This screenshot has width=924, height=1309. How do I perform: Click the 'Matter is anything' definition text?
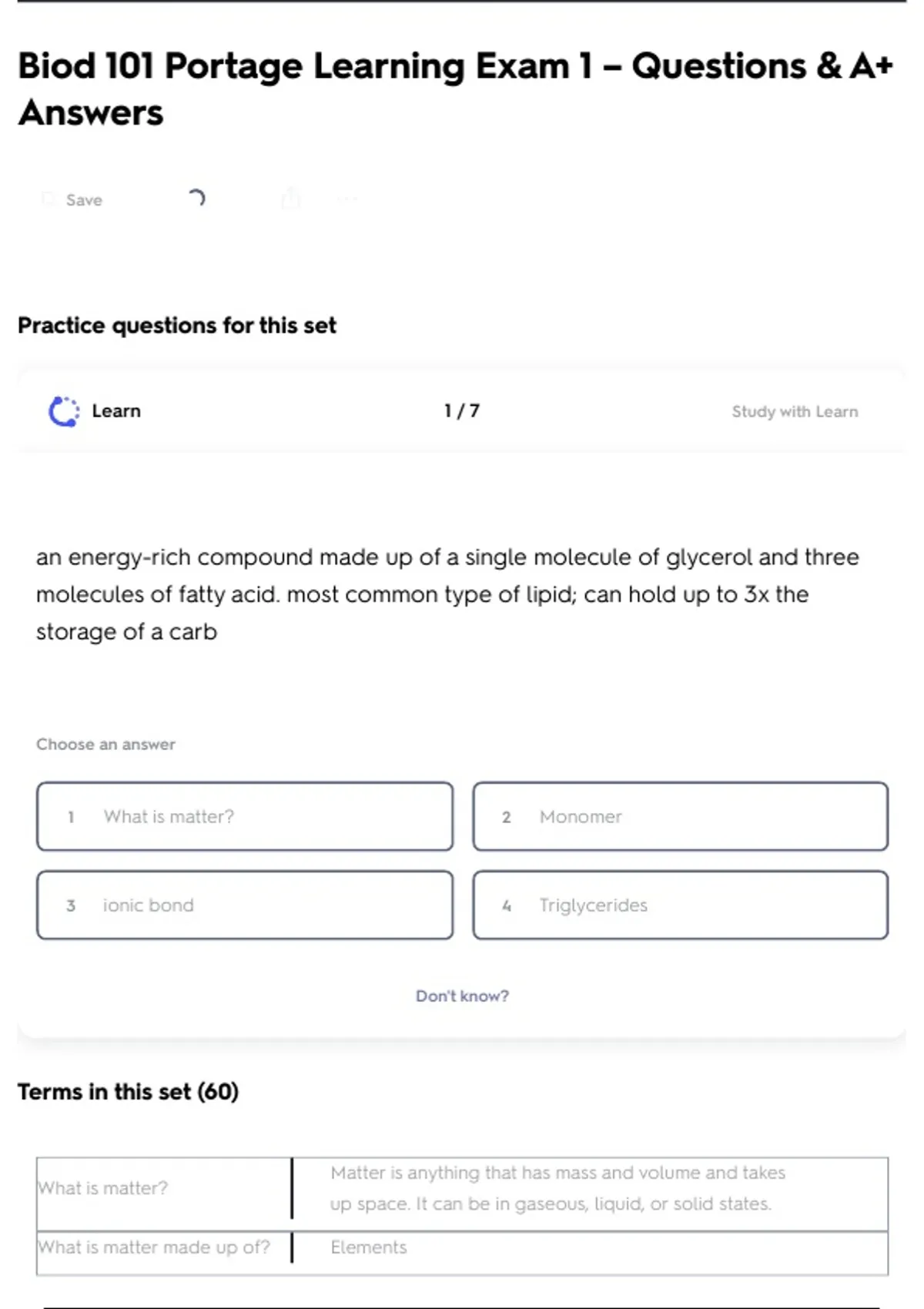pyautogui.click(x=557, y=1188)
